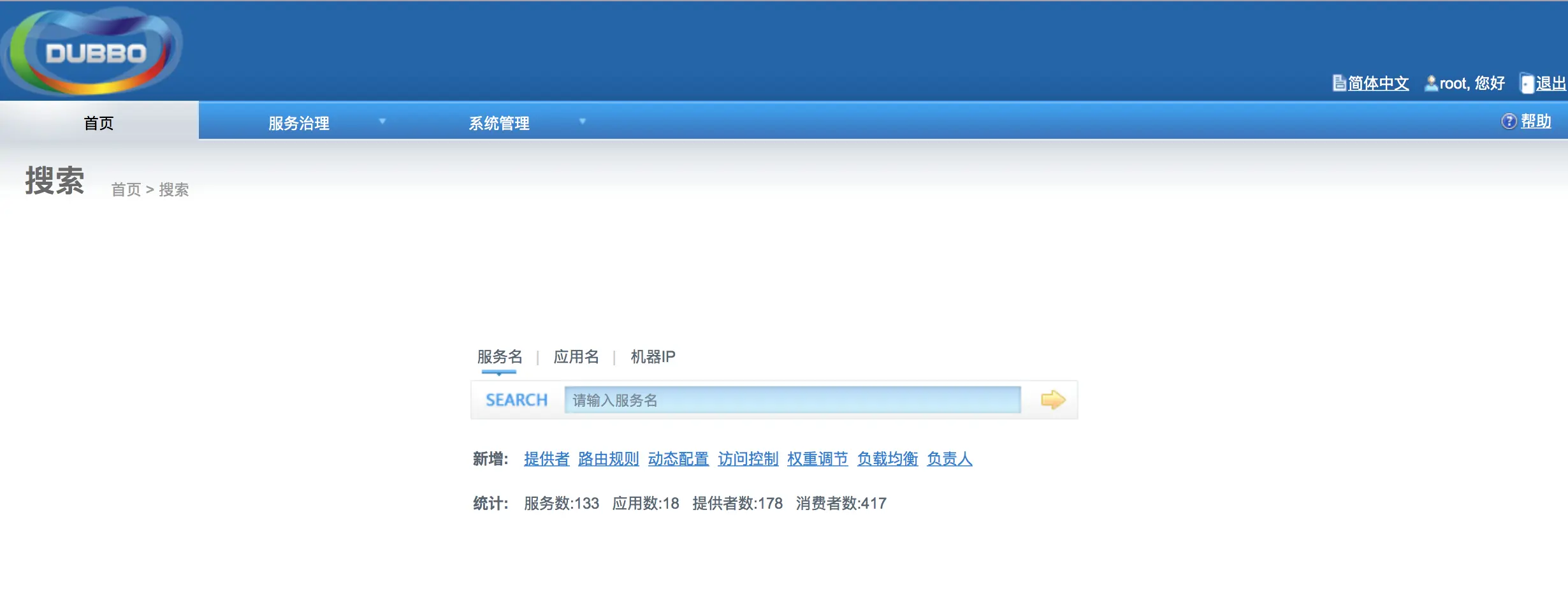
Task: Click the 应用数:18 statistic
Action: click(x=646, y=504)
